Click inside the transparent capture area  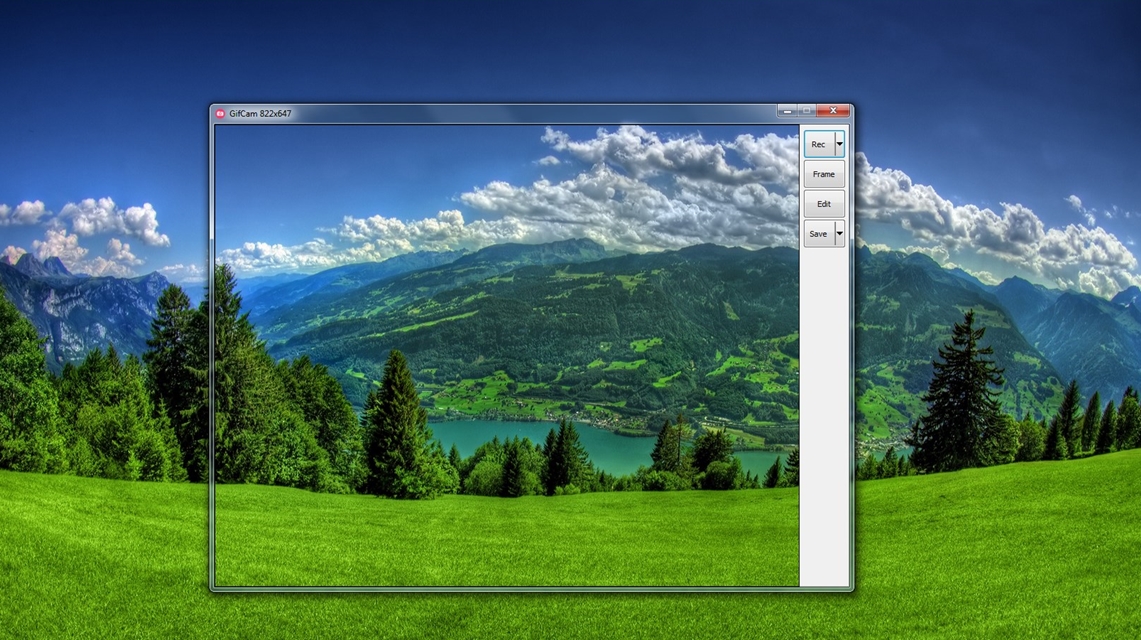click(x=506, y=356)
